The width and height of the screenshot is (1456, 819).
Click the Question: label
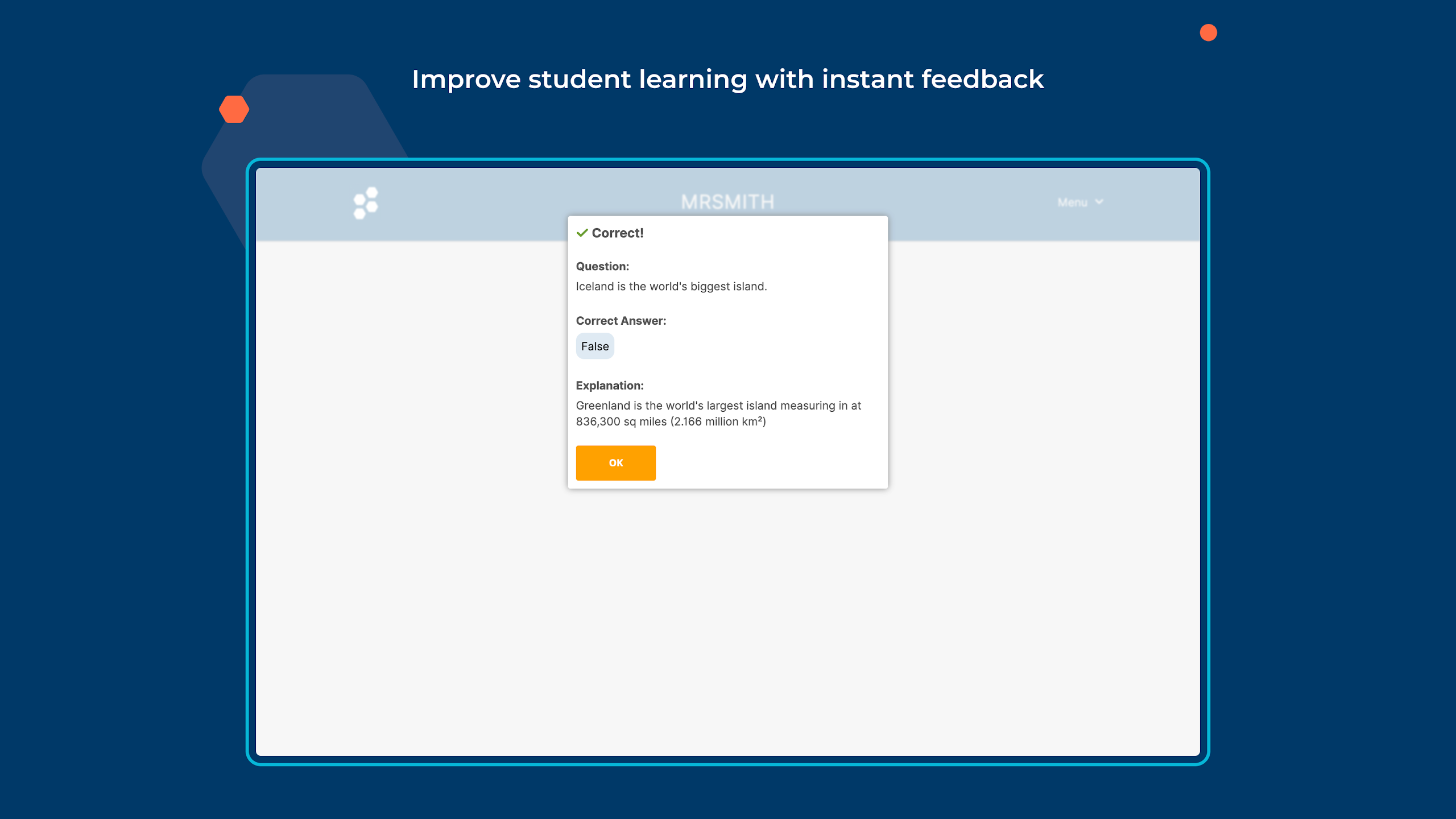tap(602, 266)
